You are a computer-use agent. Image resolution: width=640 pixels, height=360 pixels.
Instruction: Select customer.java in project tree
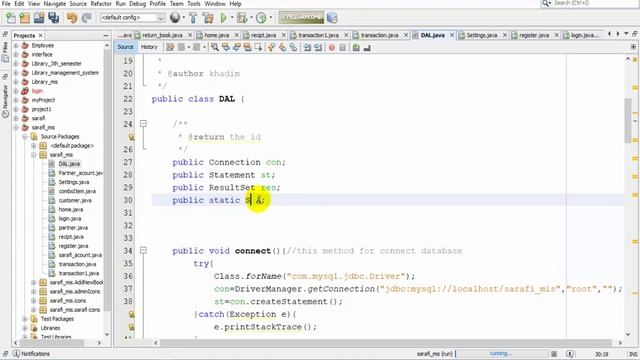[x=75, y=200]
